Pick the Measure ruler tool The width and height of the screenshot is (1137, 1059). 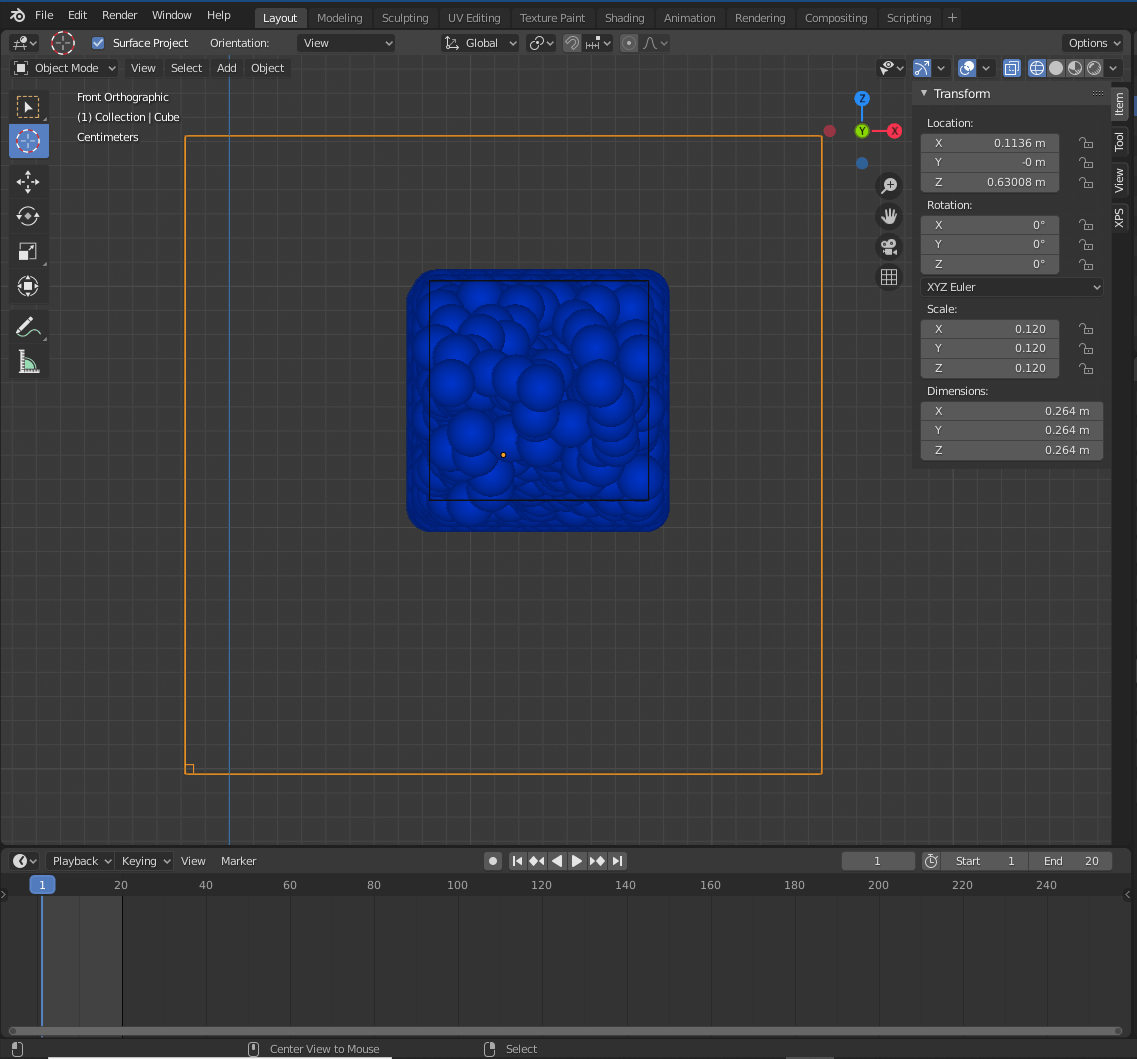[x=28, y=362]
